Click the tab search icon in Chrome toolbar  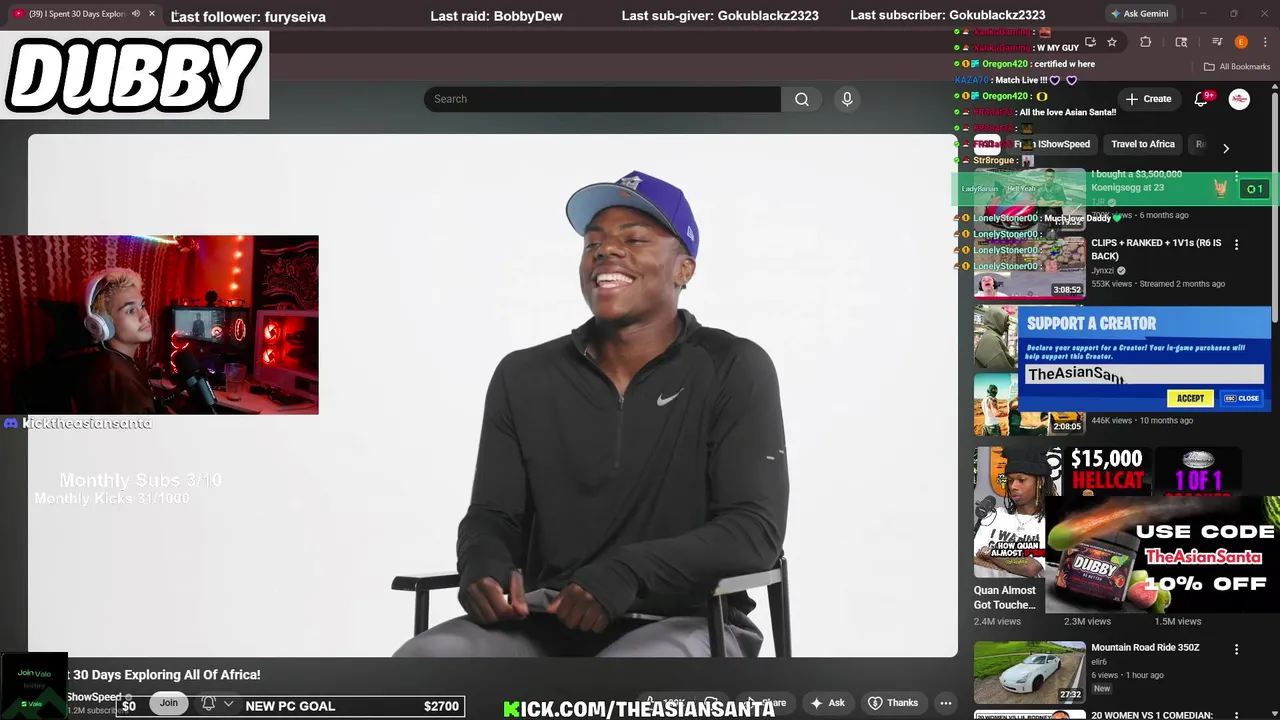[x=1181, y=42]
